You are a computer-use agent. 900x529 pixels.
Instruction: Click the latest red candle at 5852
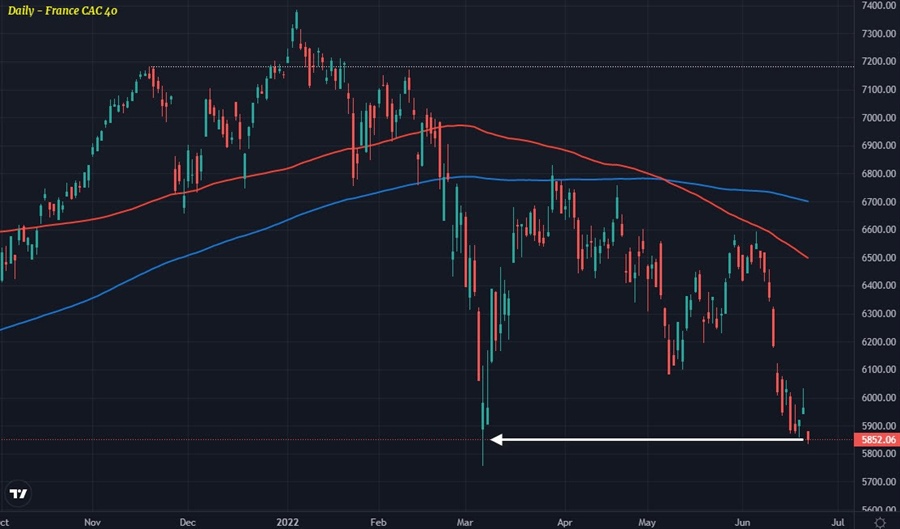point(808,436)
